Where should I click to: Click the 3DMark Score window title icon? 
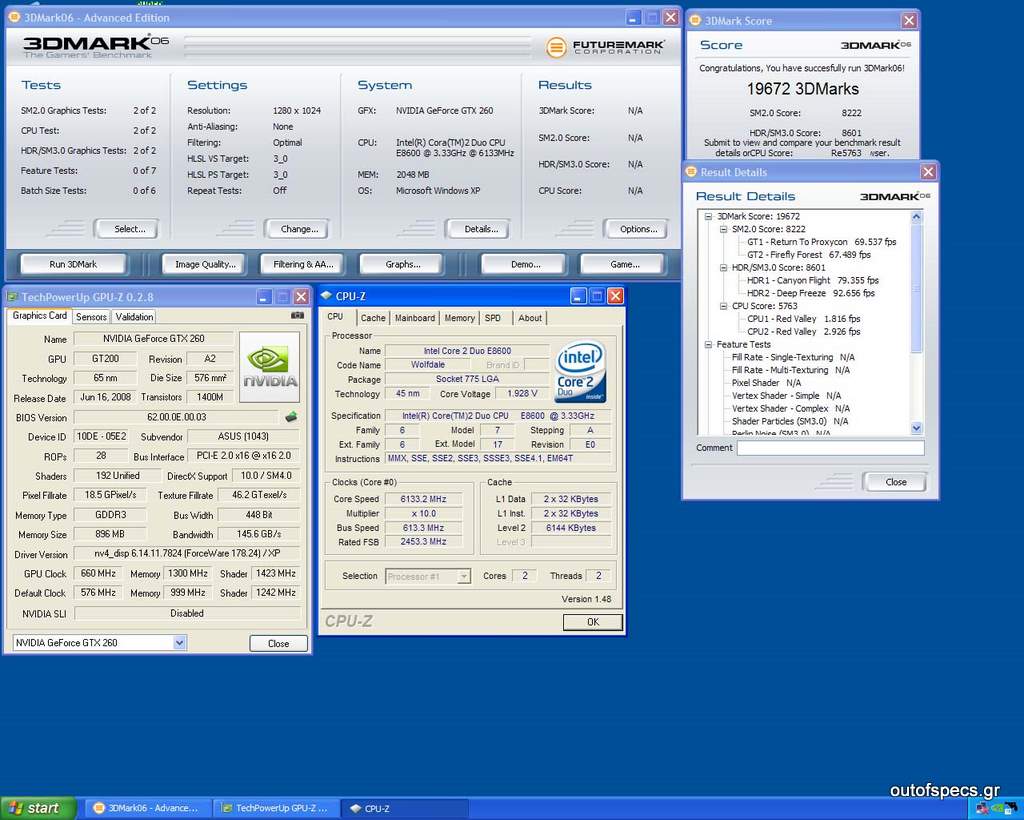pos(696,20)
